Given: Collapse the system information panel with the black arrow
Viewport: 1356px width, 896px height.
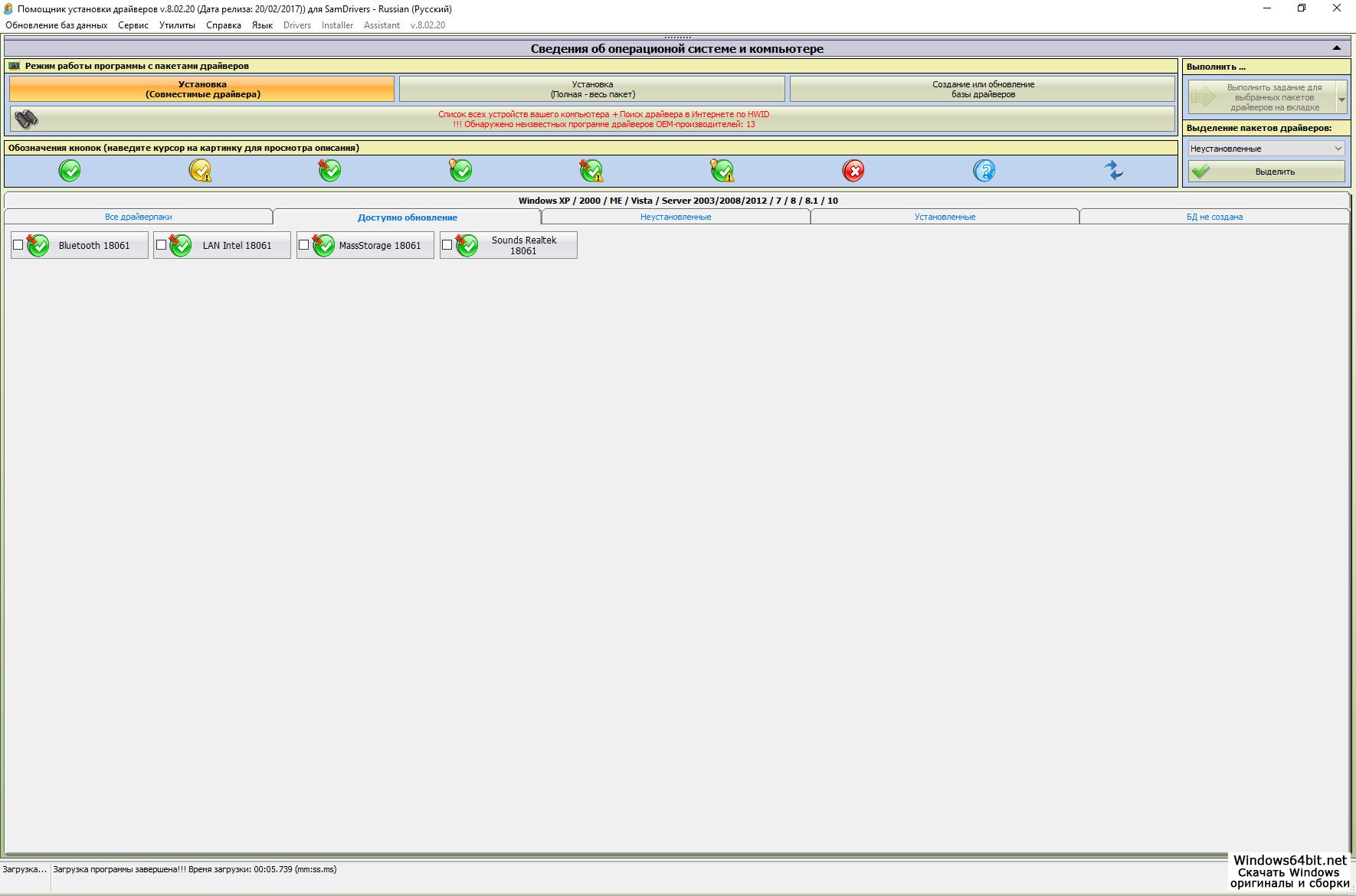Looking at the screenshot, I should tap(1336, 48).
